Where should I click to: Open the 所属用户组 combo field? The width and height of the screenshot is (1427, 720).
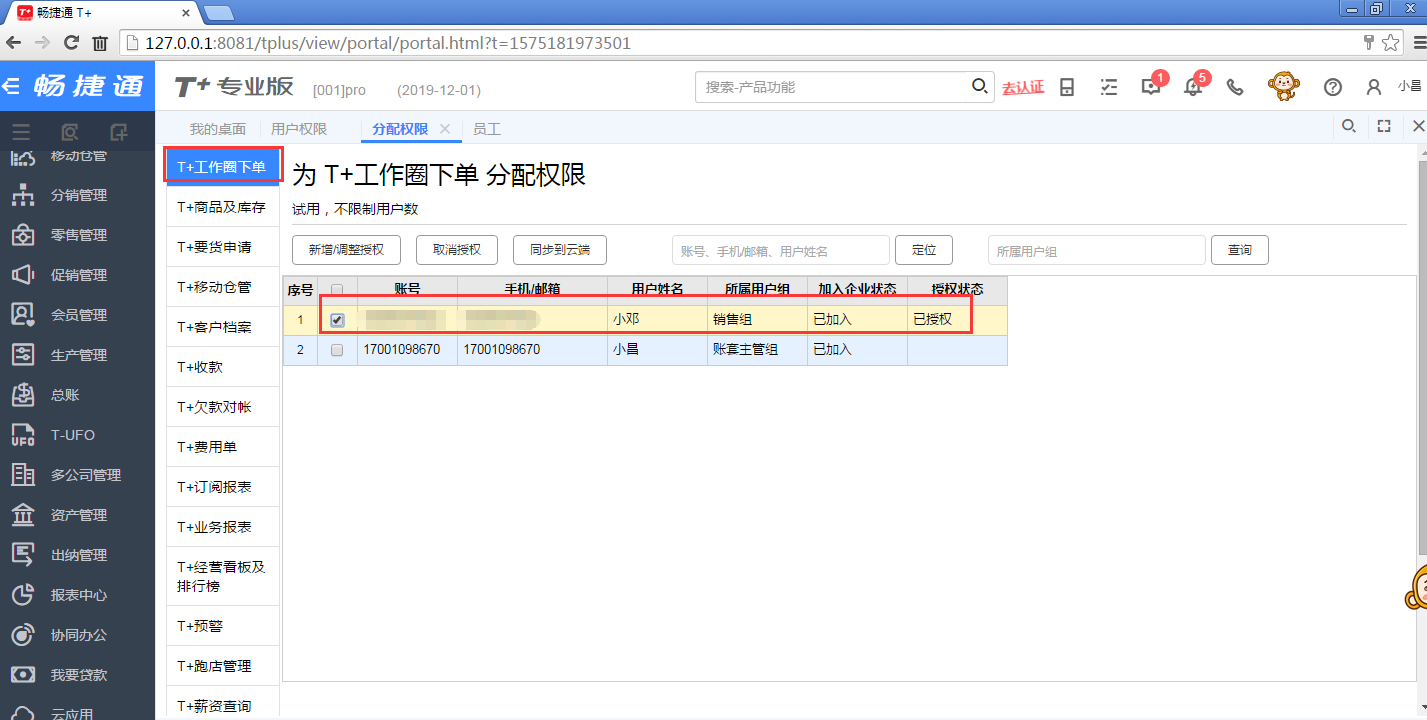[1095, 251]
